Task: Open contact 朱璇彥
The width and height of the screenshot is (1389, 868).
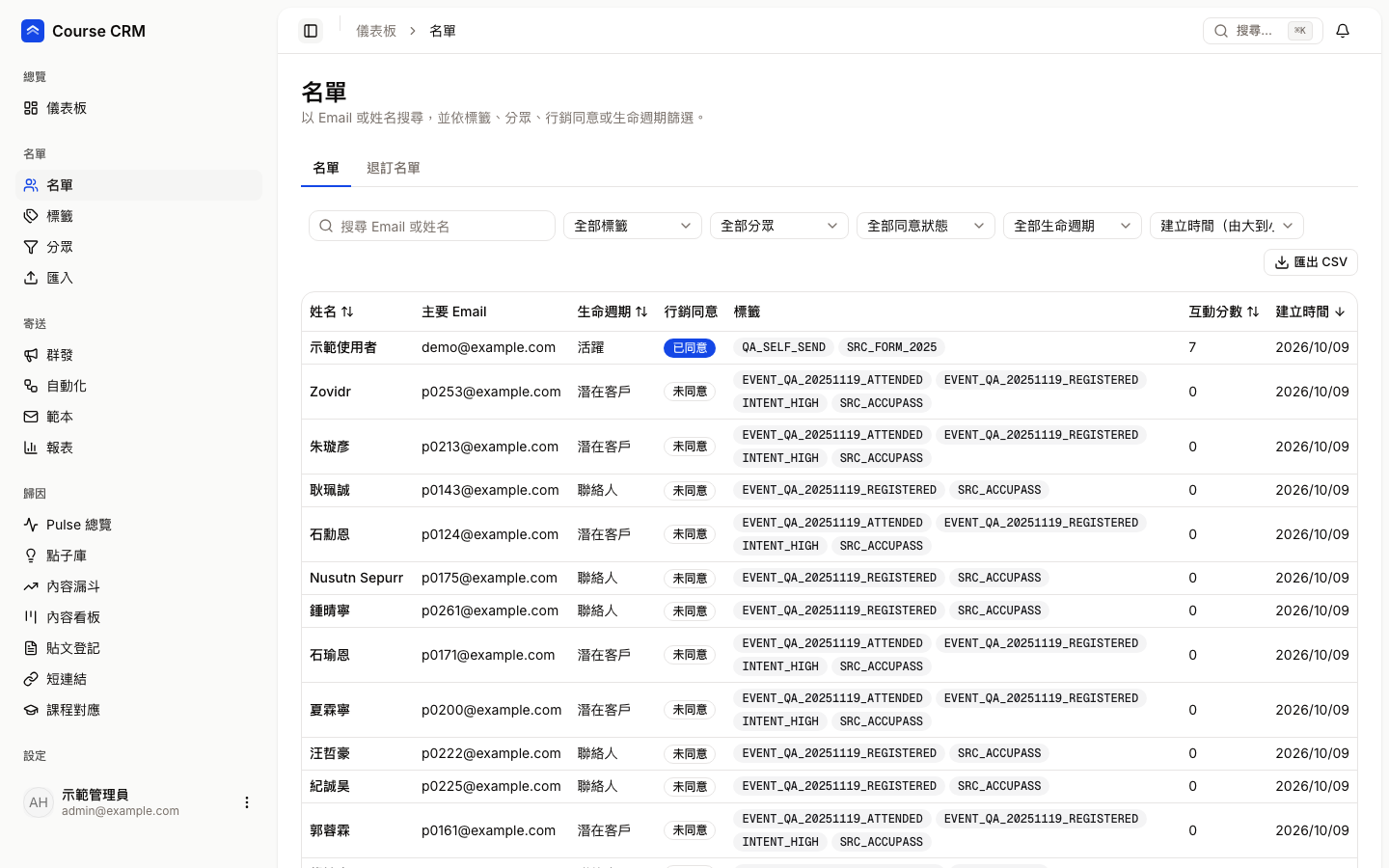Action: tap(330, 447)
